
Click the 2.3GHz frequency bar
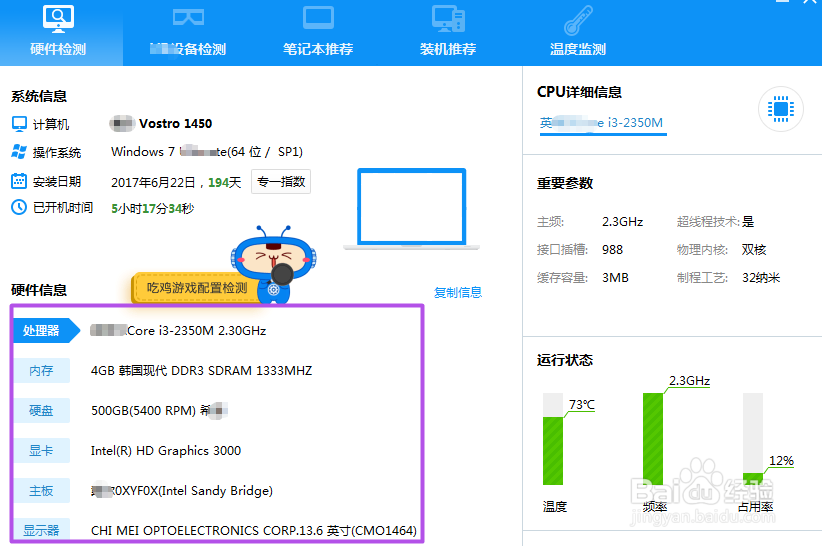(x=653, y=439)
